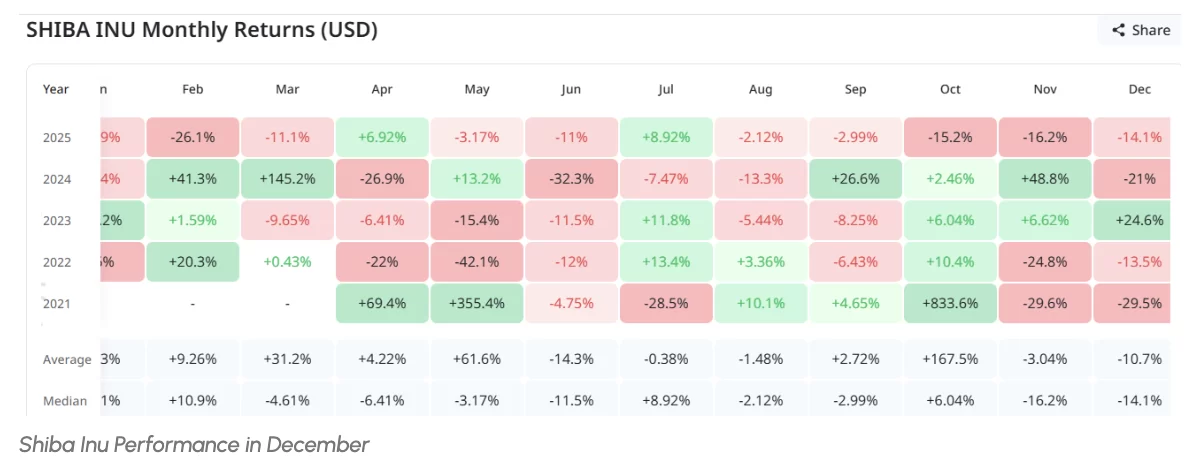The width and height of the screenshot is (1196, 476).
Task: Click the Dec column header
Action: [x=1139, y=89]
